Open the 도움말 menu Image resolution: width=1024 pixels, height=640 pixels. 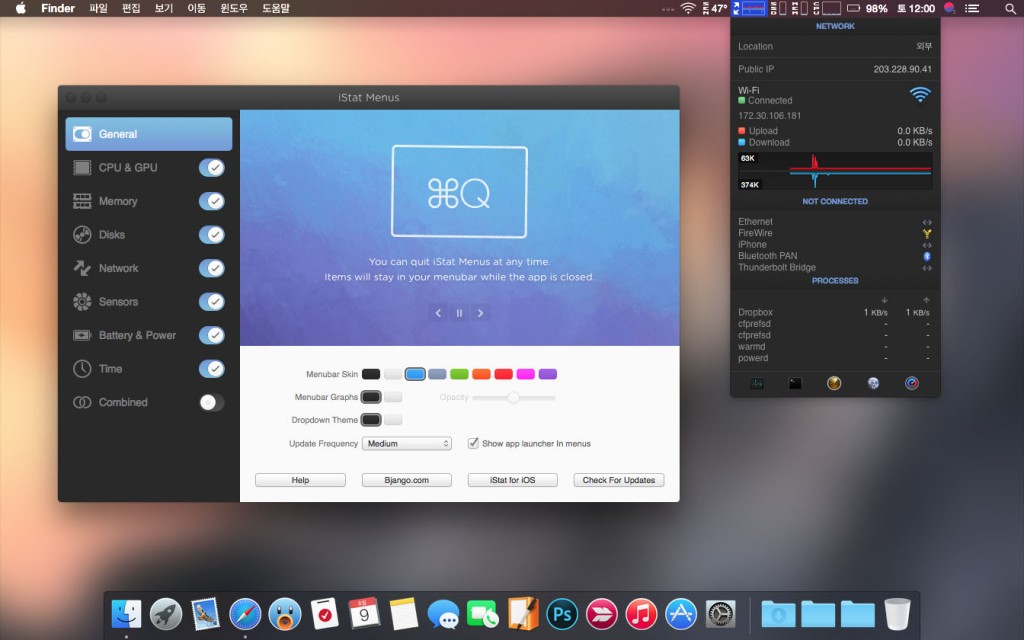point(276,8)
